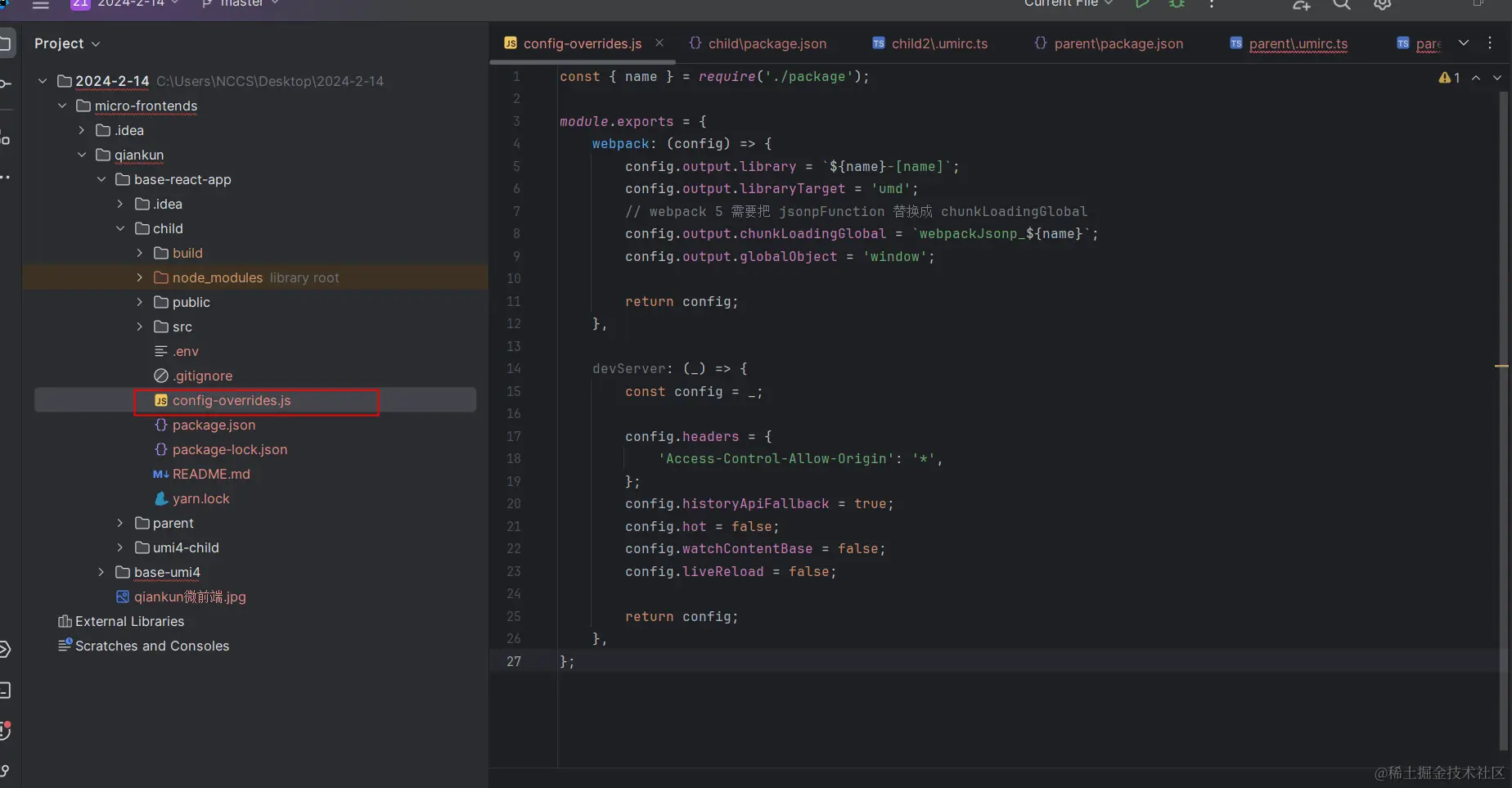1512x788 pixels.
Task: Open IDE settings gear icon
Action: click(1382, 5)
